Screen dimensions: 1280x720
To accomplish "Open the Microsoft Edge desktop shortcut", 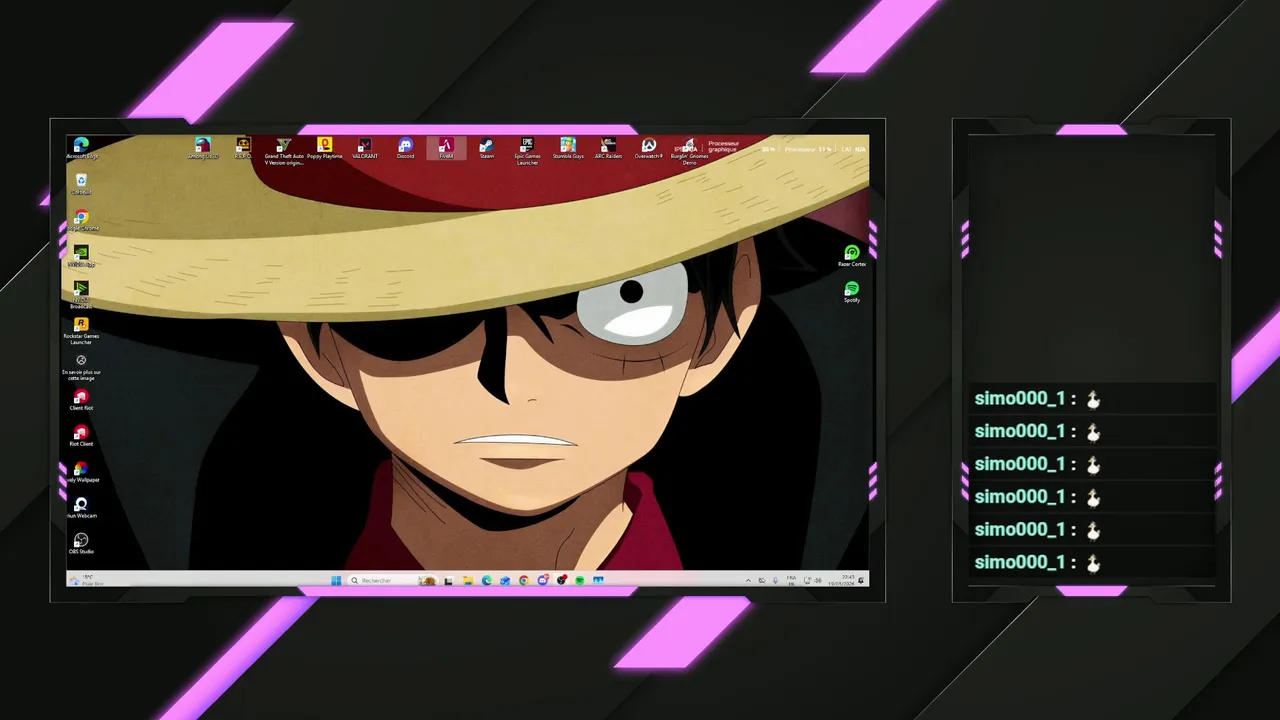I will click(x=82, y=148).
